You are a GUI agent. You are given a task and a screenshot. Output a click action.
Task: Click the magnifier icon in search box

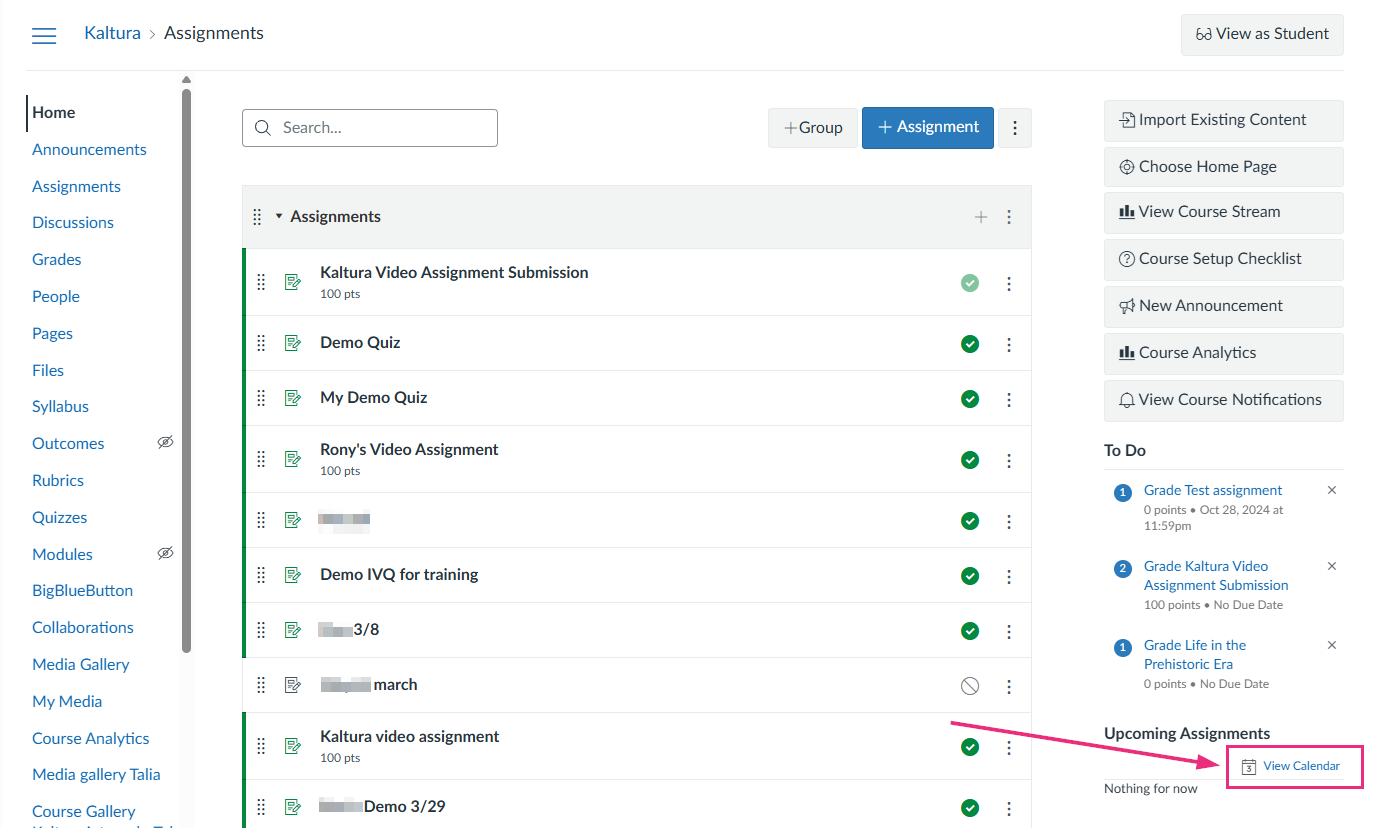263,128
